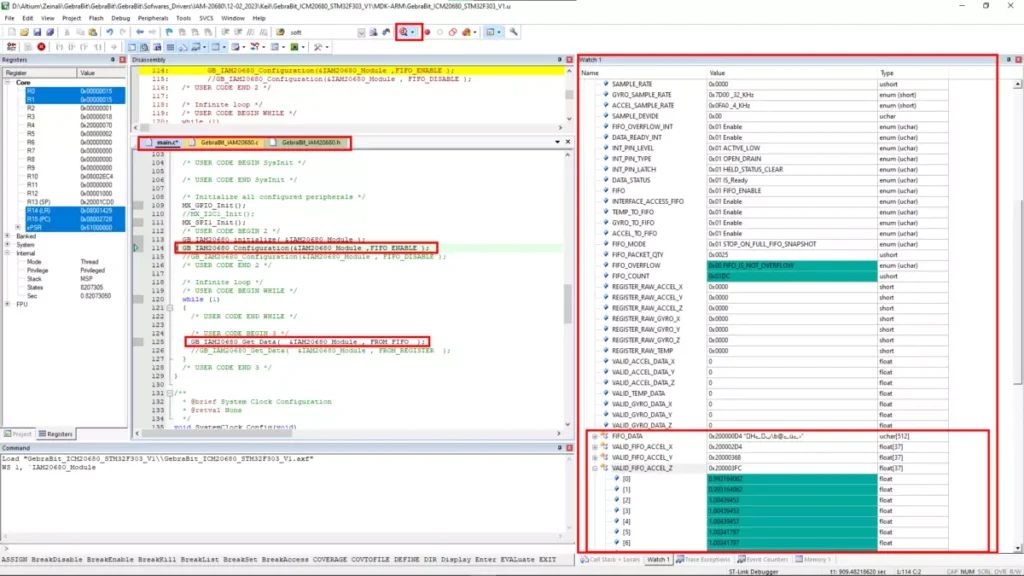1024x576 pixels.
Task: Open the Debug menu
Action: [x=121, y=18]
